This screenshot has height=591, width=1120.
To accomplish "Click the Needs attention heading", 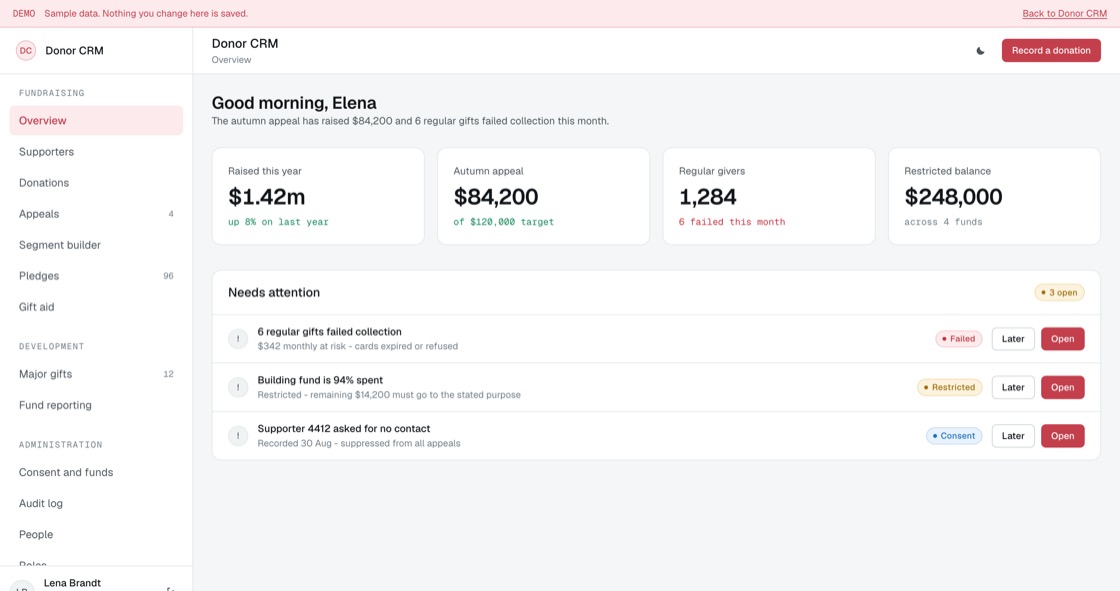I will (274, 292).
